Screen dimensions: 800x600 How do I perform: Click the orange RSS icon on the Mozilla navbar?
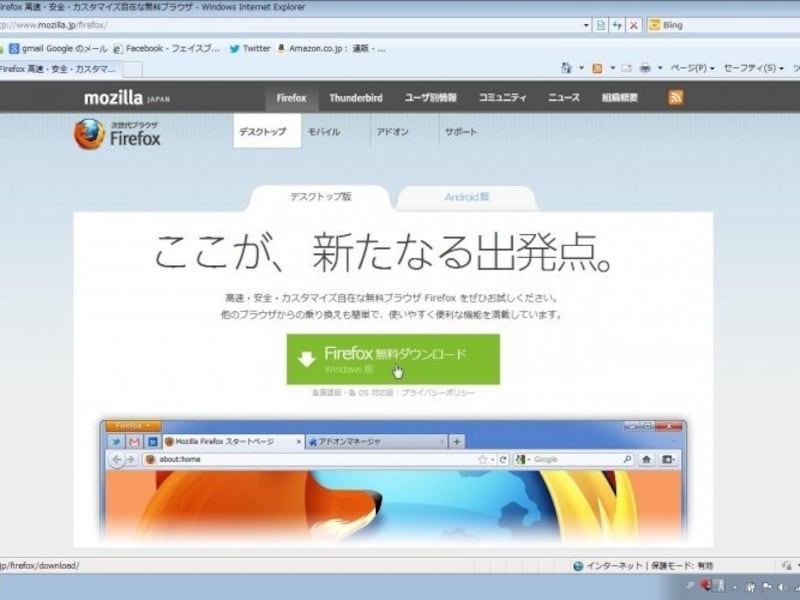point(677,98)
